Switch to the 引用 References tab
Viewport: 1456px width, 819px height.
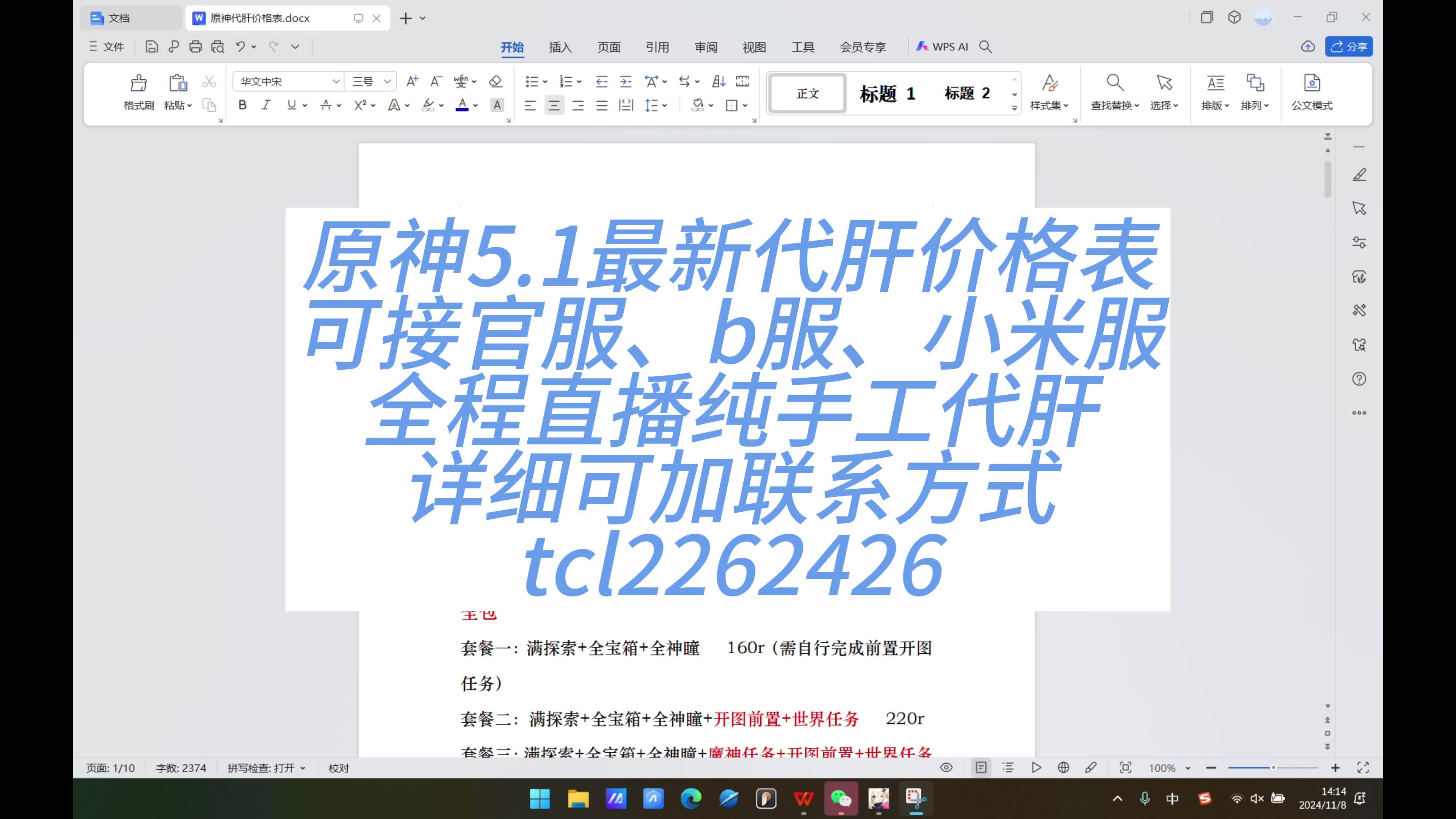pos(657,47)
